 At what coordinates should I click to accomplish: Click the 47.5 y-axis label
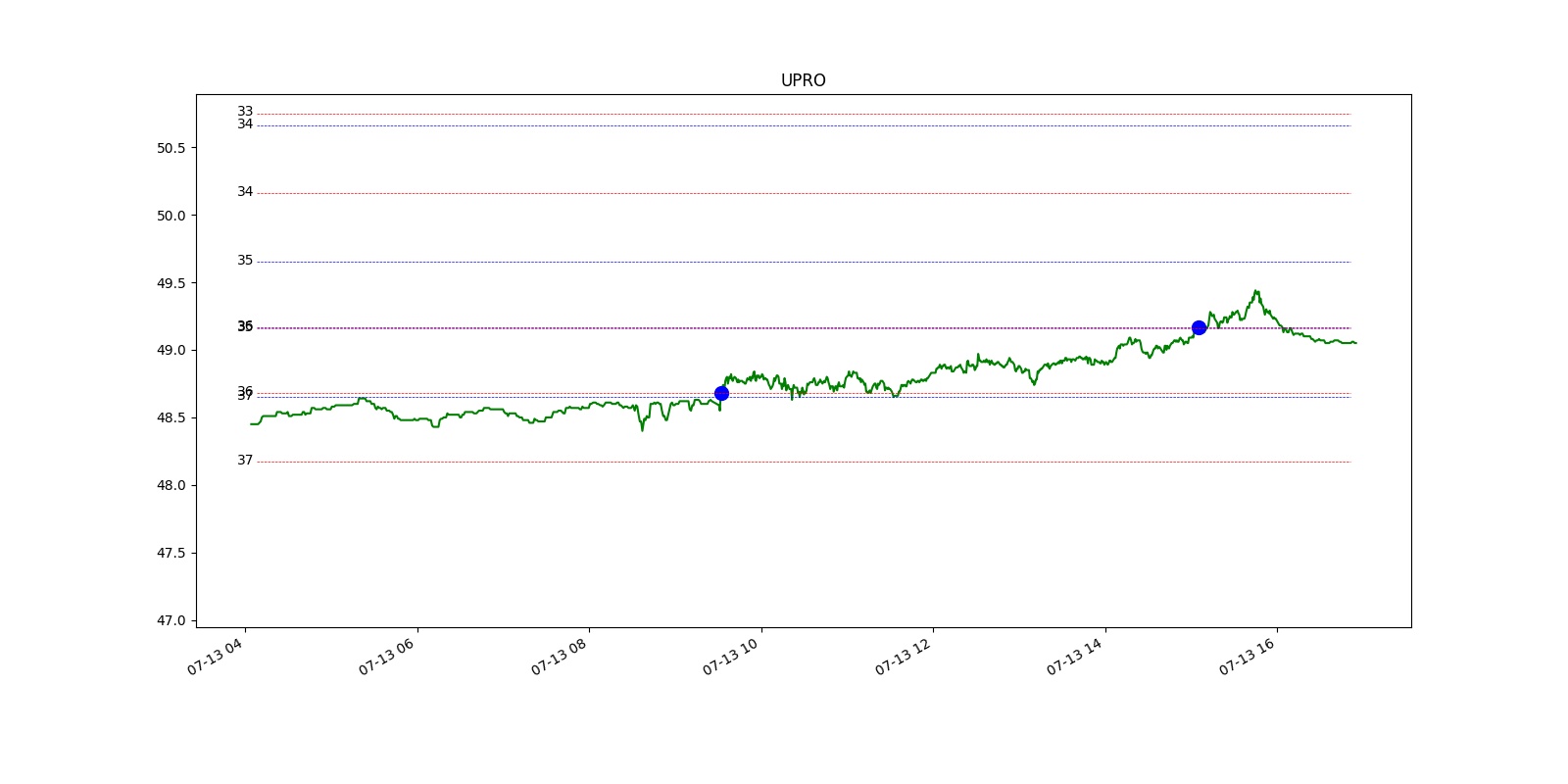click(171, 553)
